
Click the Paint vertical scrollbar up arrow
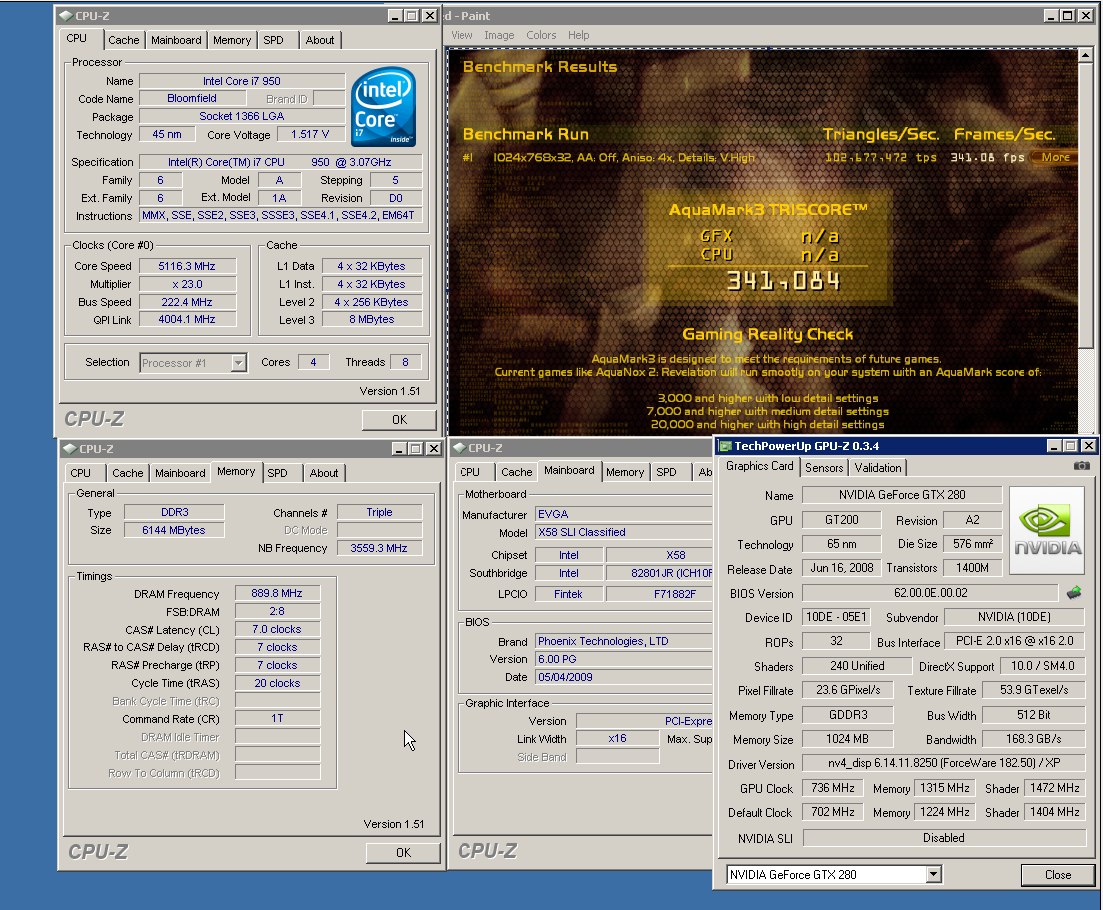(x=1085, y=55)
